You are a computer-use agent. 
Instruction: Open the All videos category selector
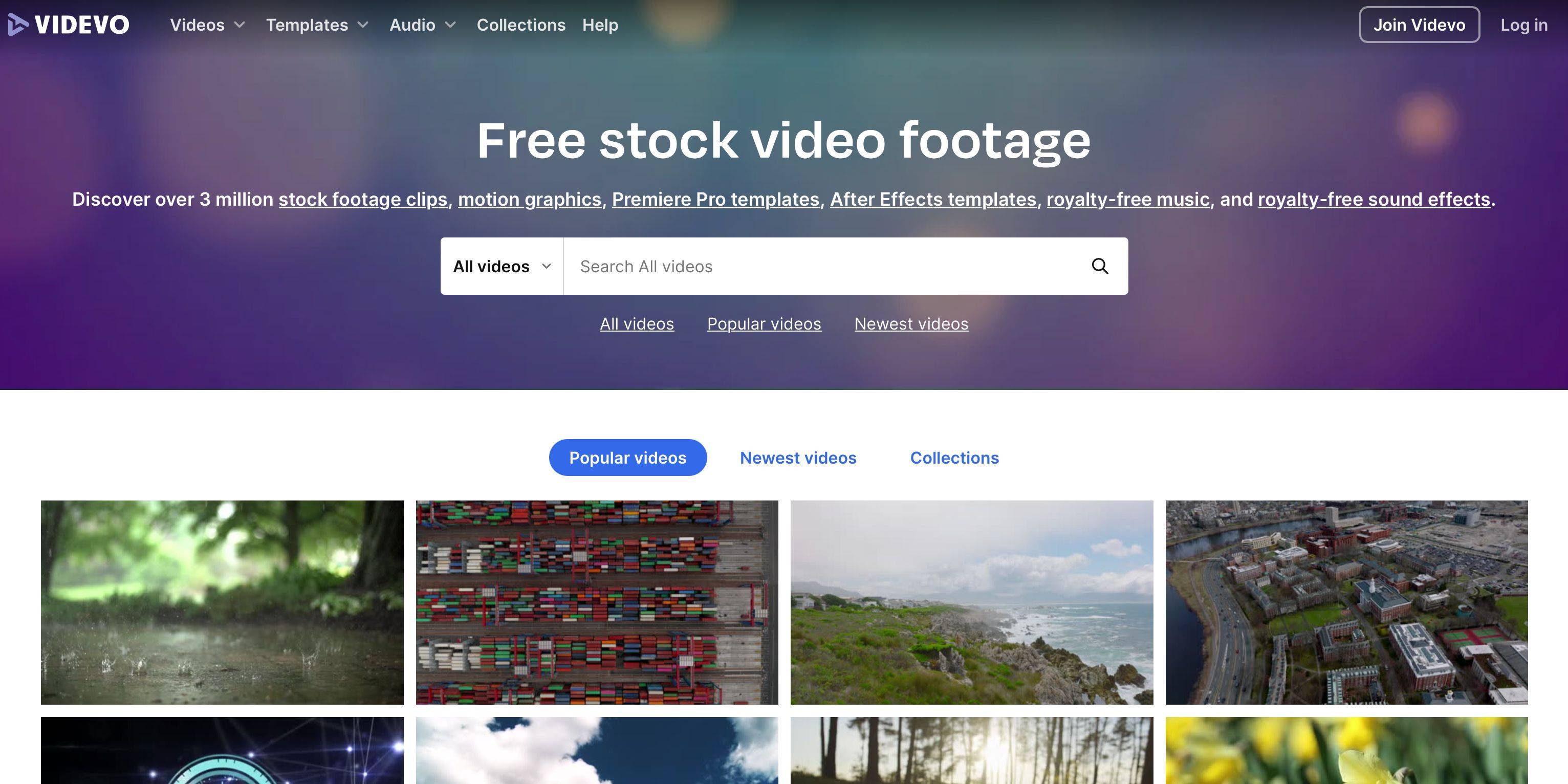point(502,266)
